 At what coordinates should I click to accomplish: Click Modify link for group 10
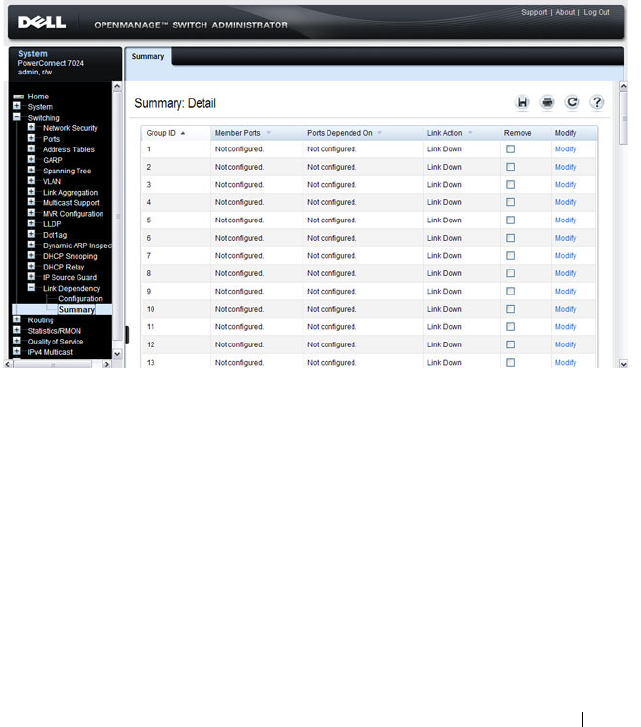click(x=565, y=309)
